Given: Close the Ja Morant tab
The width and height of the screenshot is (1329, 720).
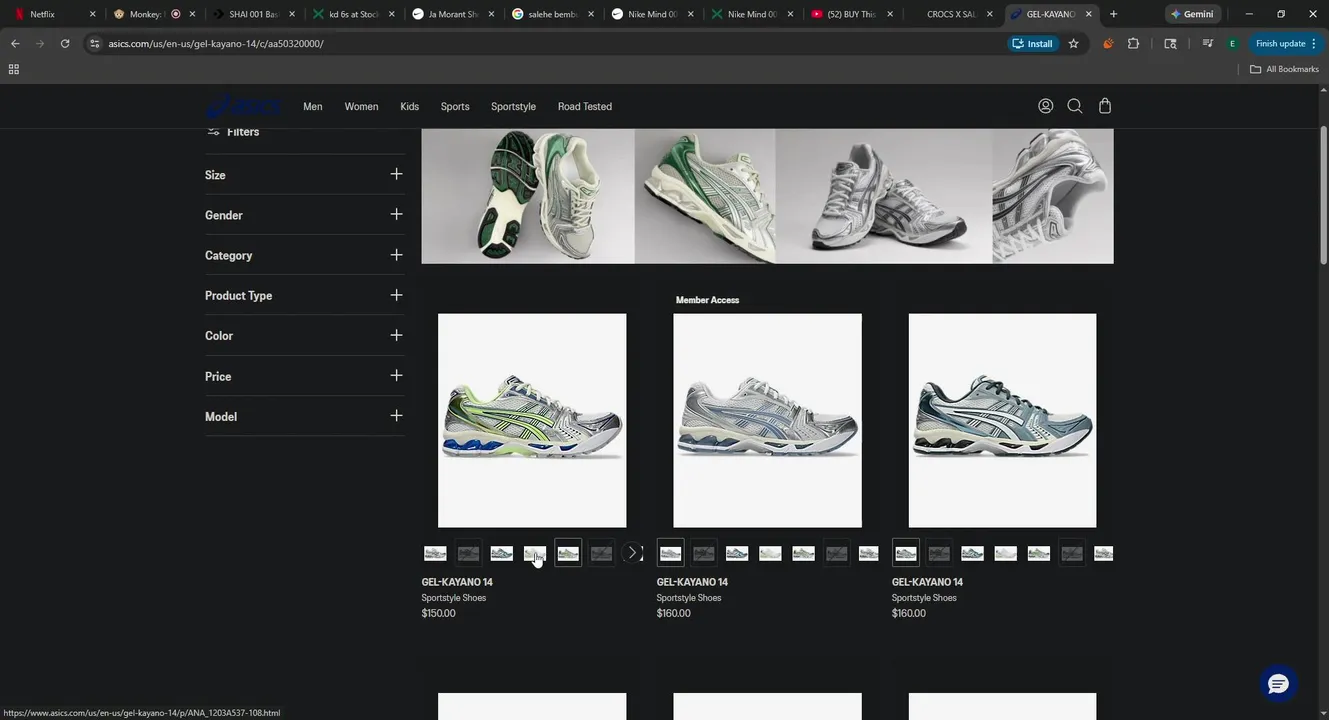Looking at the screenshot, I should (x=491, y=14).
